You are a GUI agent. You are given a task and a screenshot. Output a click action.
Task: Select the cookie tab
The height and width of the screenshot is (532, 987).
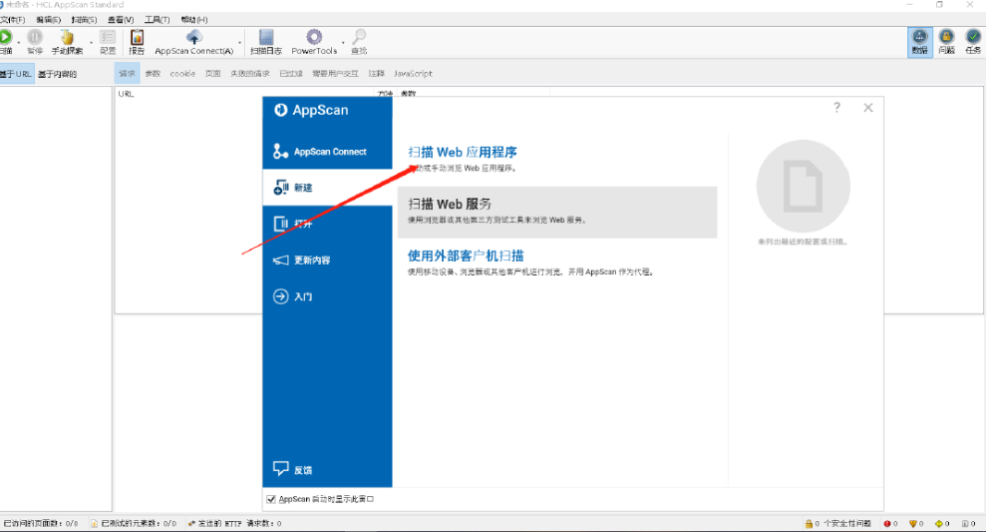point(183,74)
